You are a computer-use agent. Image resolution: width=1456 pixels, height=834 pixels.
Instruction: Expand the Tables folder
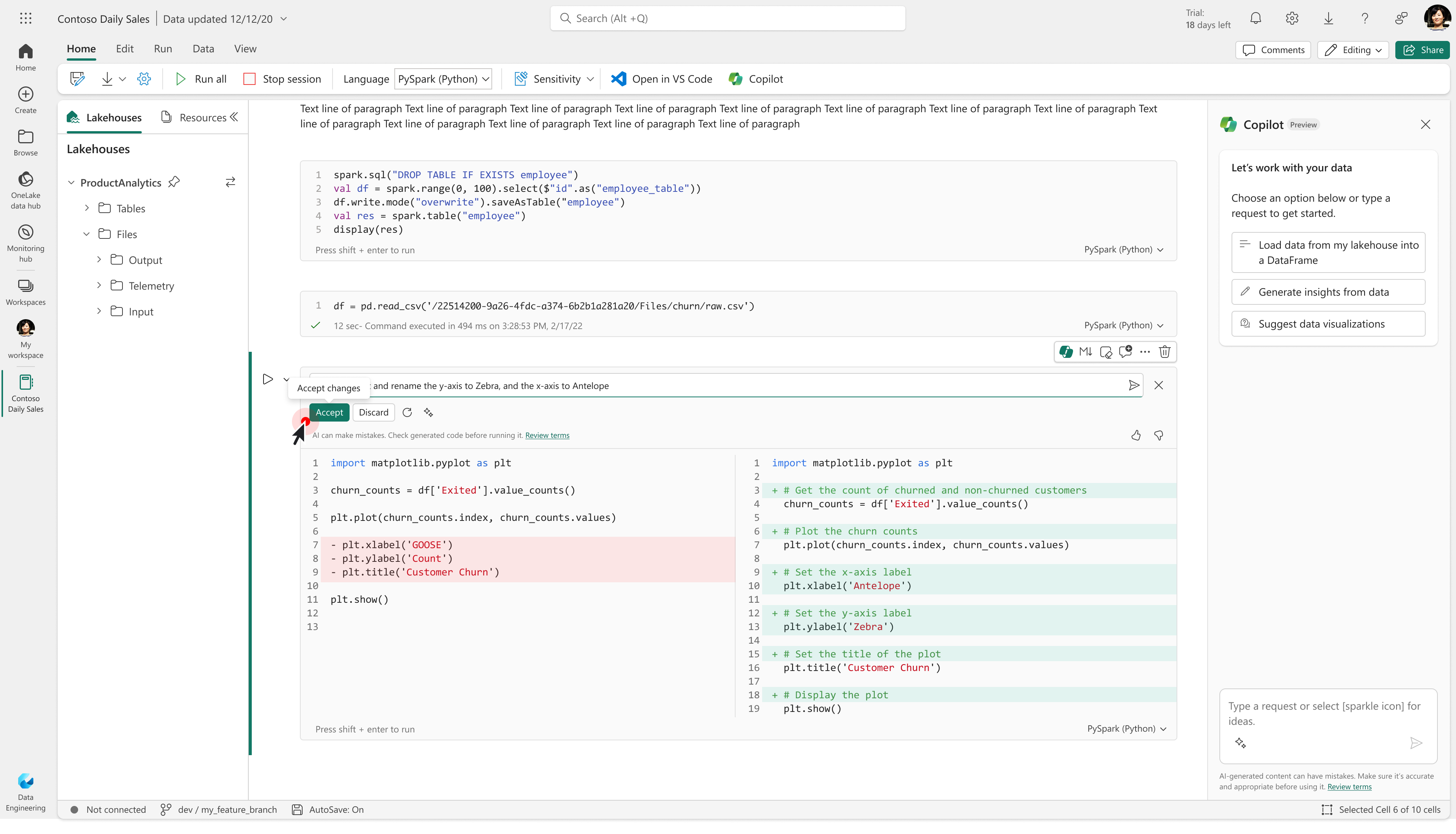[x=87, y=208]
